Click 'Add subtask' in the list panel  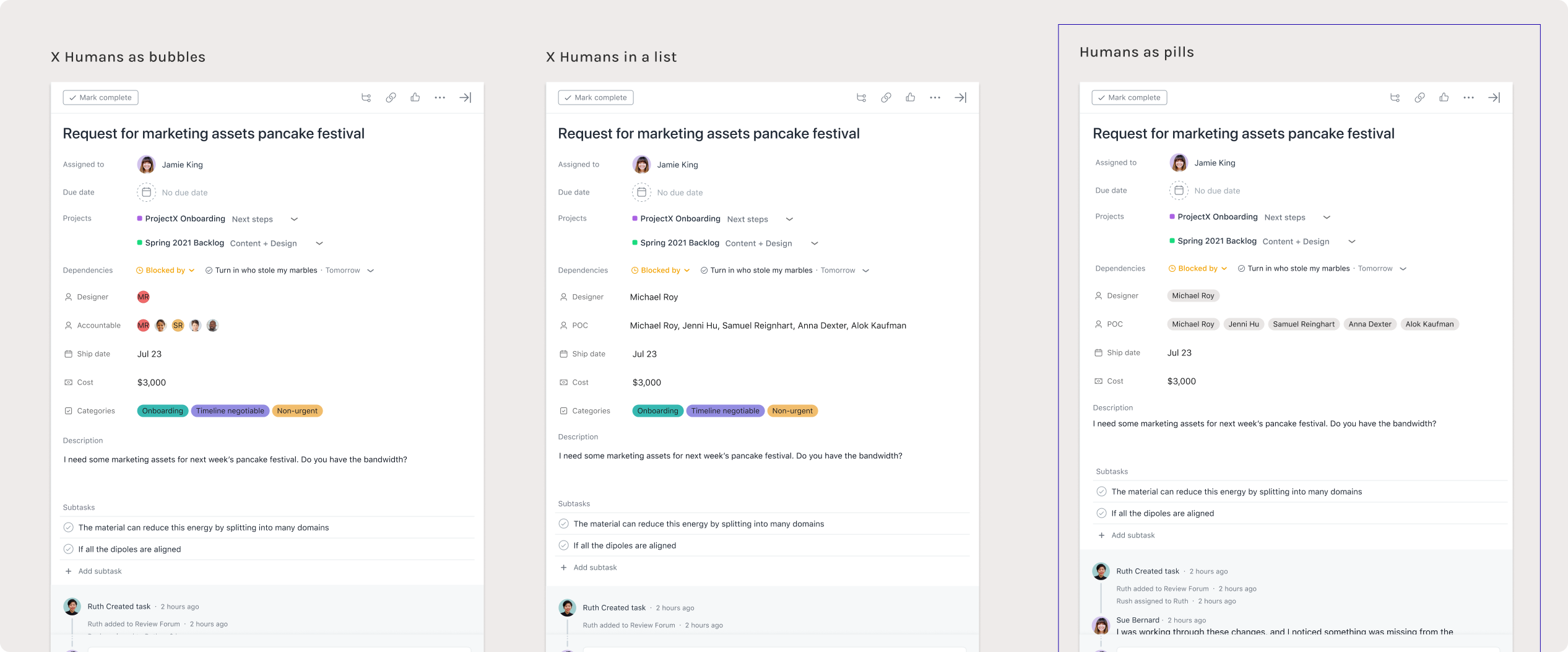tap(594, 567)
